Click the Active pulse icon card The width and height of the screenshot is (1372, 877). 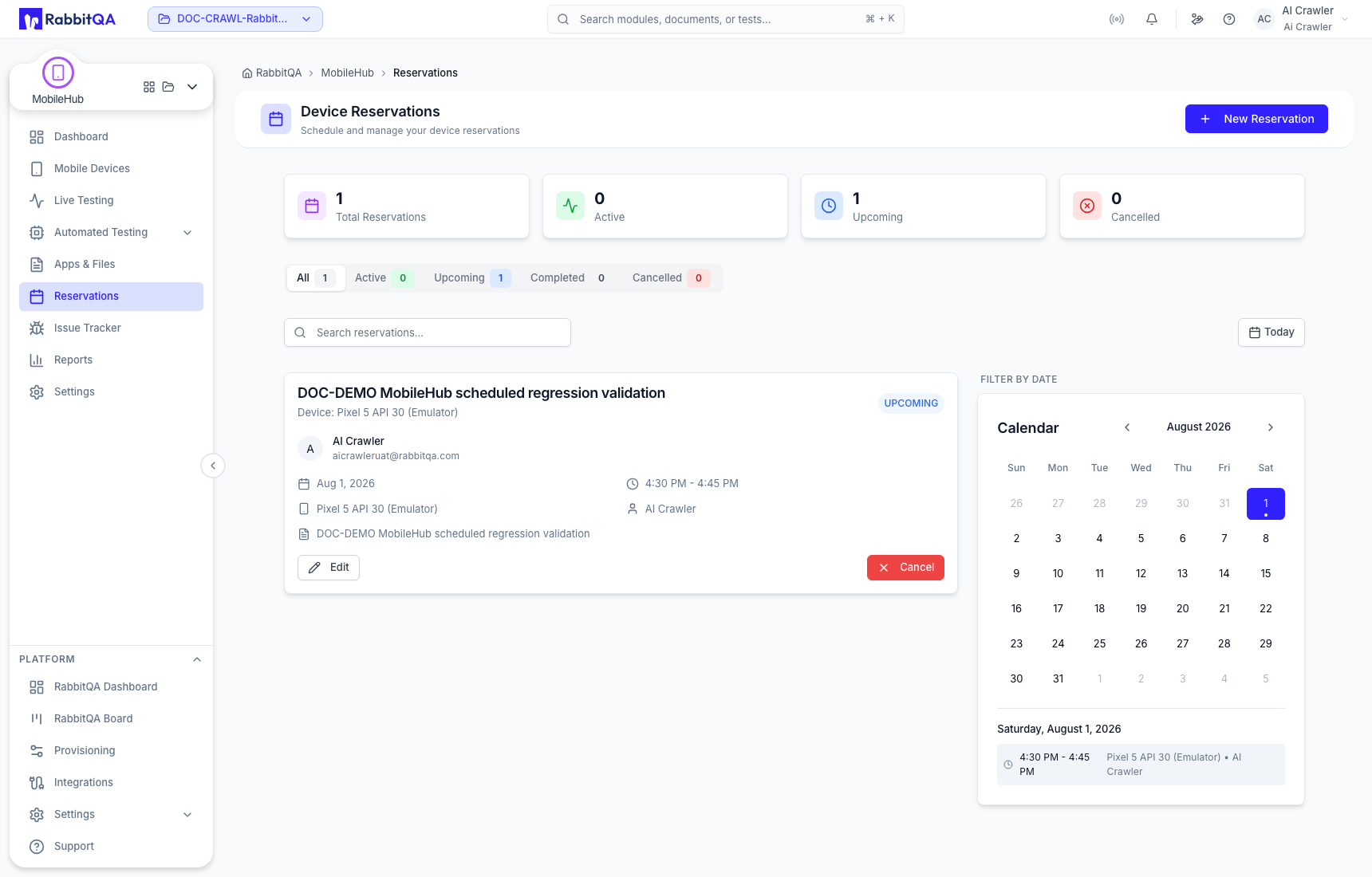[x=570, y=206]
